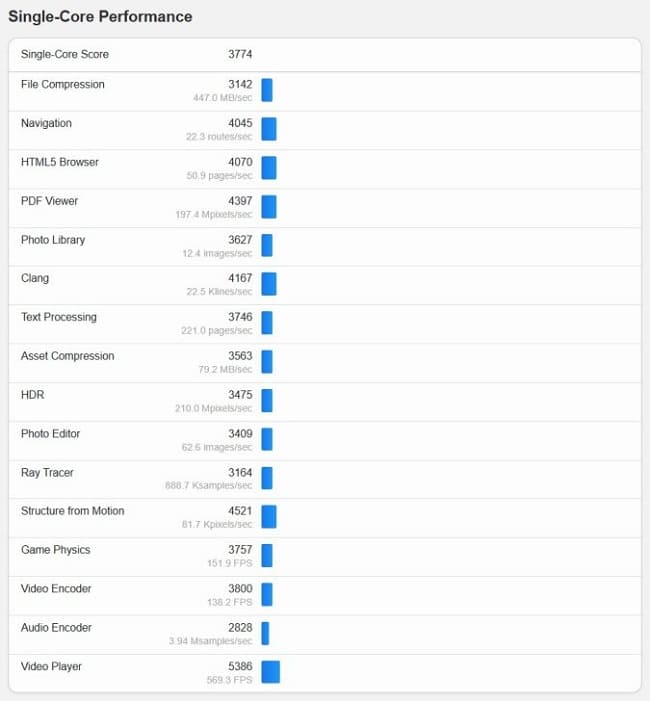
Task: Click the PDF Viewer label
Action: [x=49, y=201]
